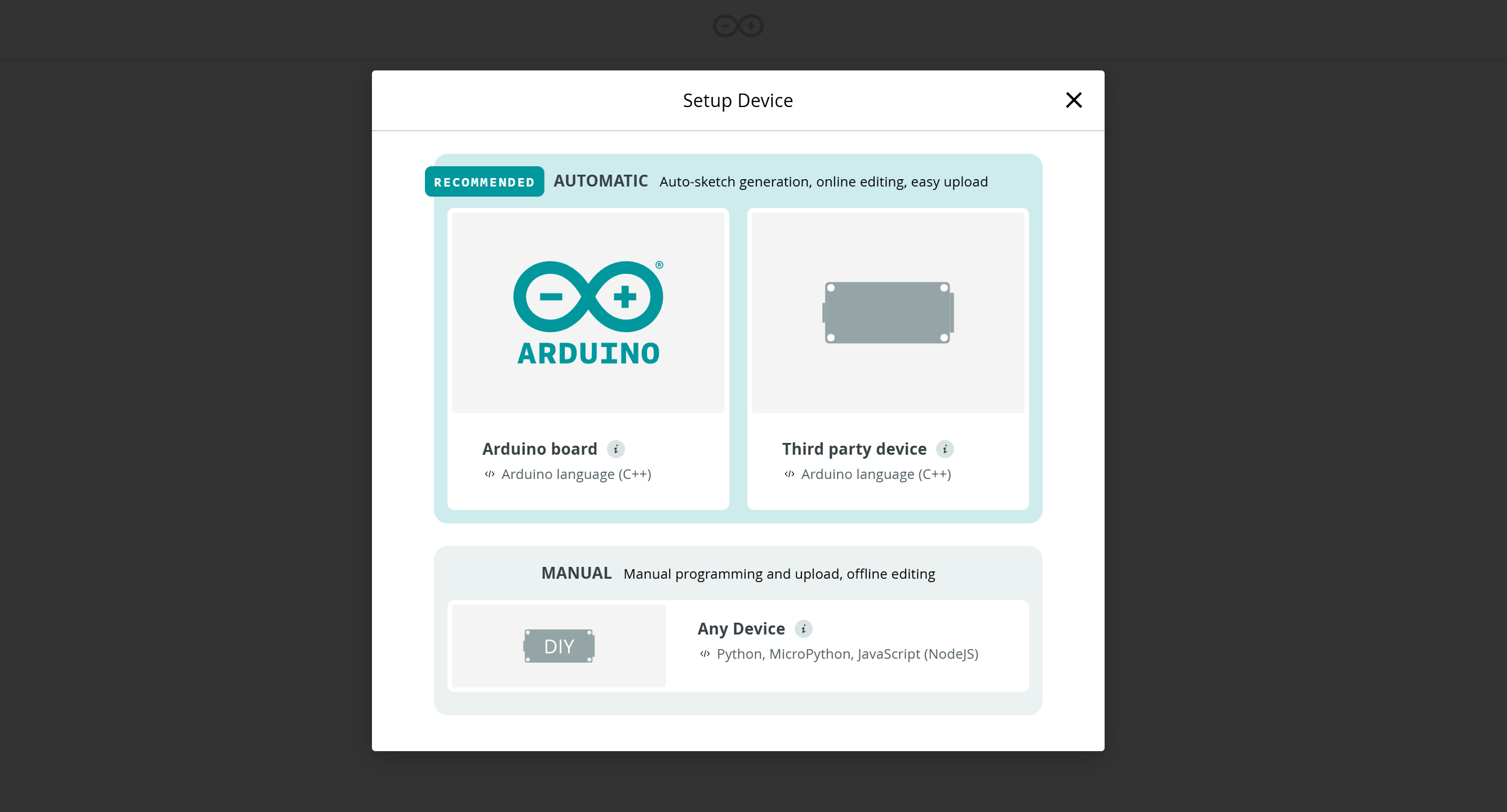The width and height of the screenshot is (1507, 812).
Task: Click code icon under Arduino board
Action: (490, 474)
